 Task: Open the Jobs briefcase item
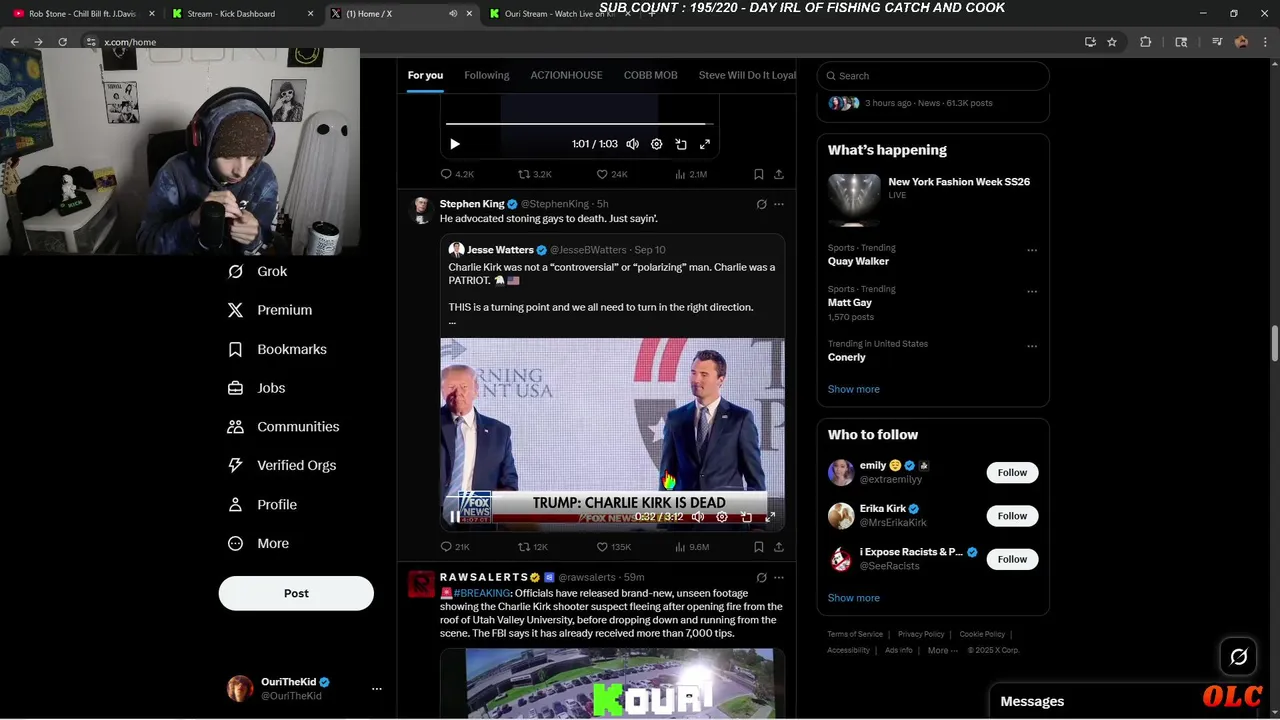[x=257, y=388]
